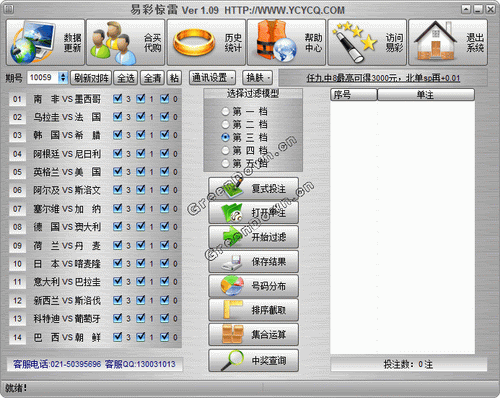This screenshot has width=500, height=398.
Task: Click 退出系统 house icon
Action: point(448,42)
